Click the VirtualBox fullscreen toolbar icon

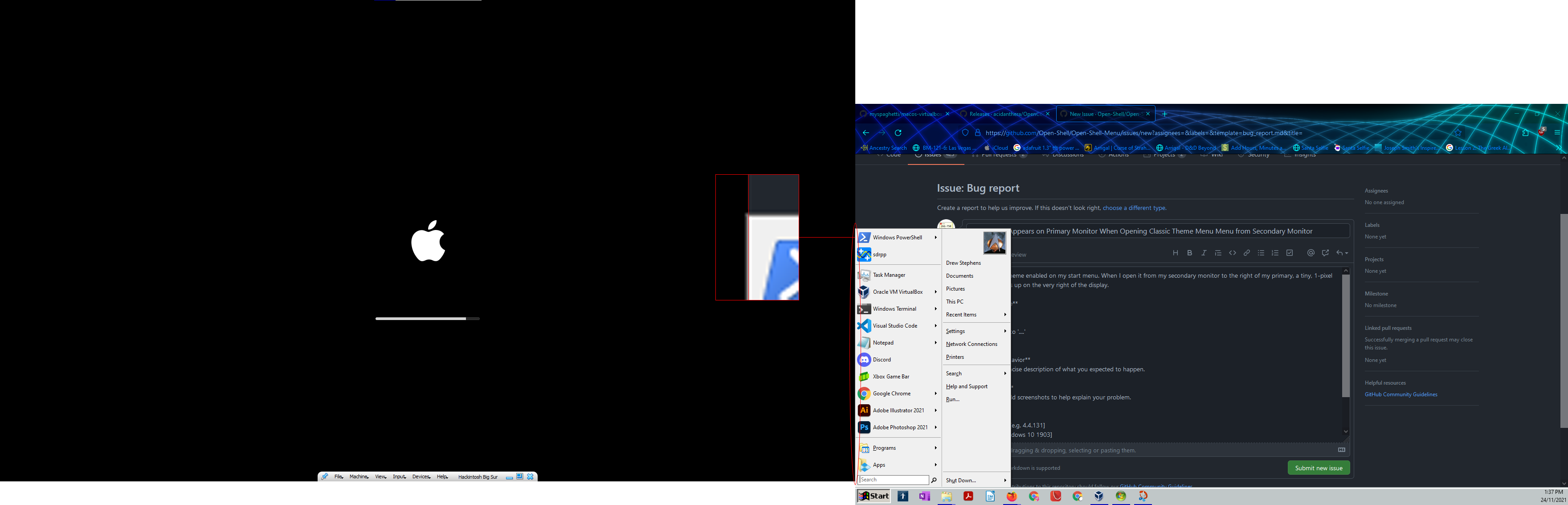pyautogui.click(x=519, y=476)
